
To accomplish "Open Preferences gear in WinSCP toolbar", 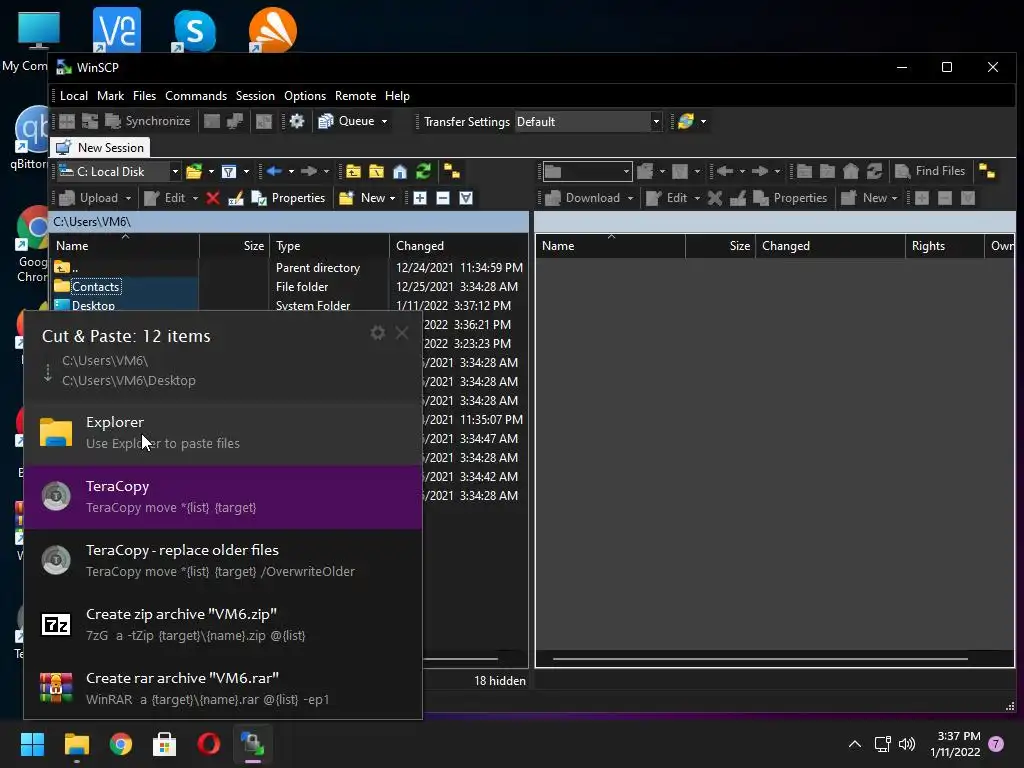I will (297, 121).
